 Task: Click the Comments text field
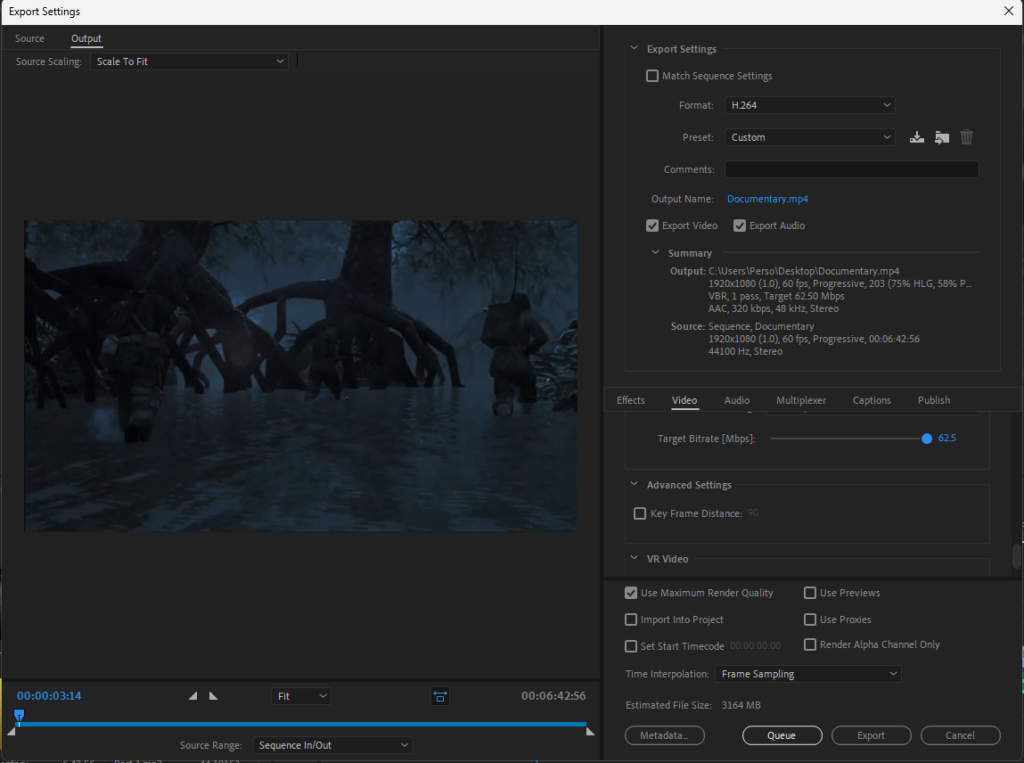pos(852,169)
